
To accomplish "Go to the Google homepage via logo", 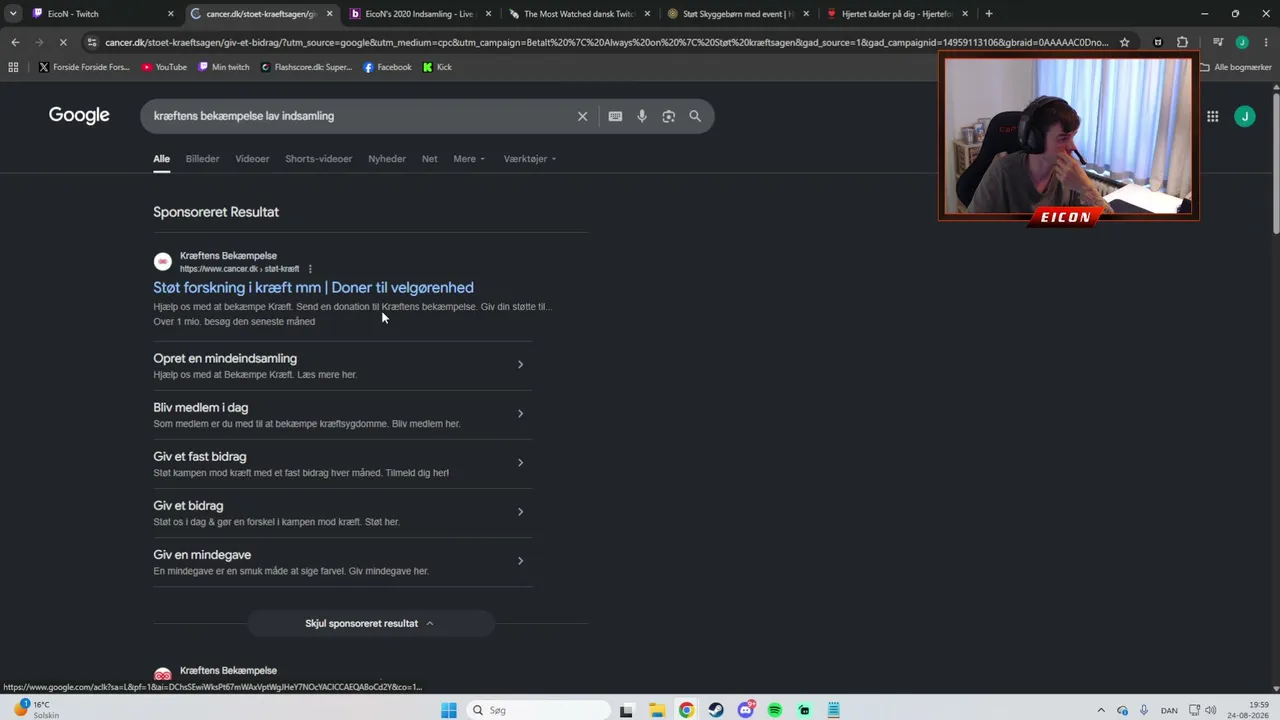I will click(x=79, y=115).
